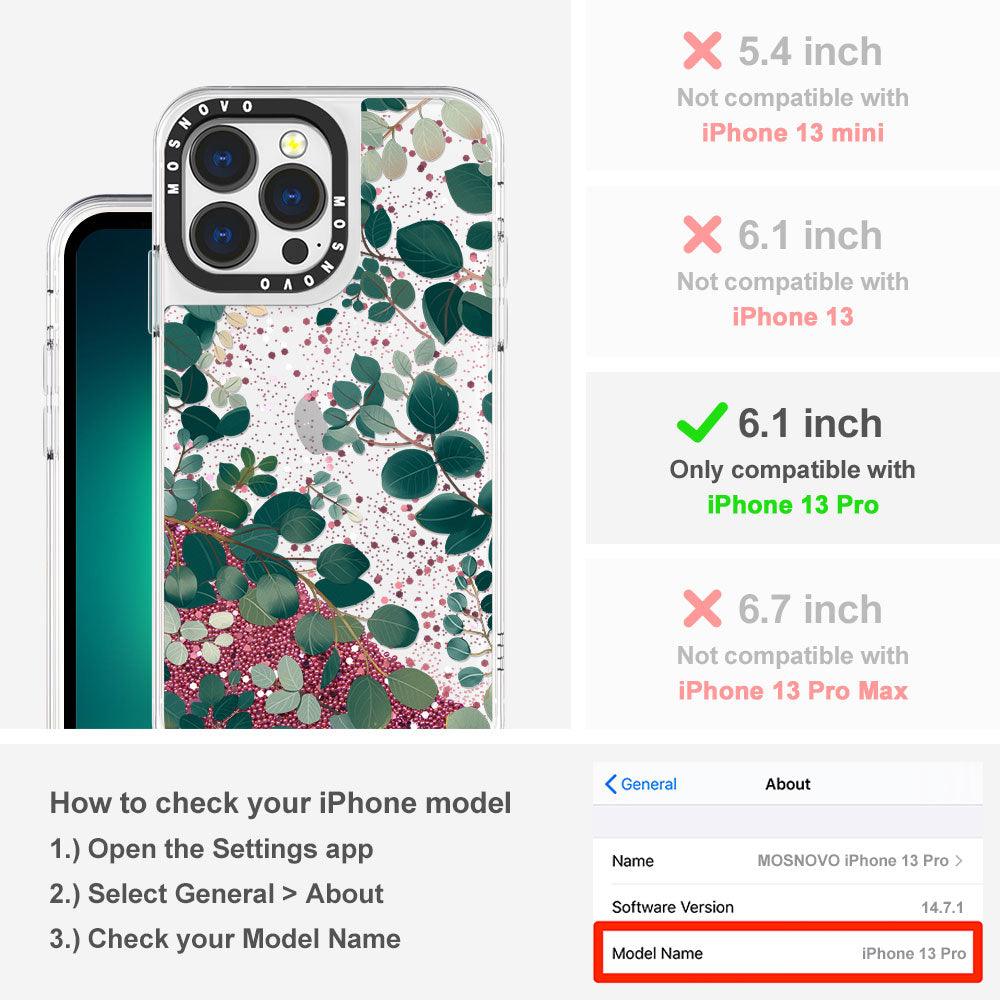The height and width of the screenshot is (1000, 1000).
Task: Click the iPhone 13 mini text
Action: 793,133
